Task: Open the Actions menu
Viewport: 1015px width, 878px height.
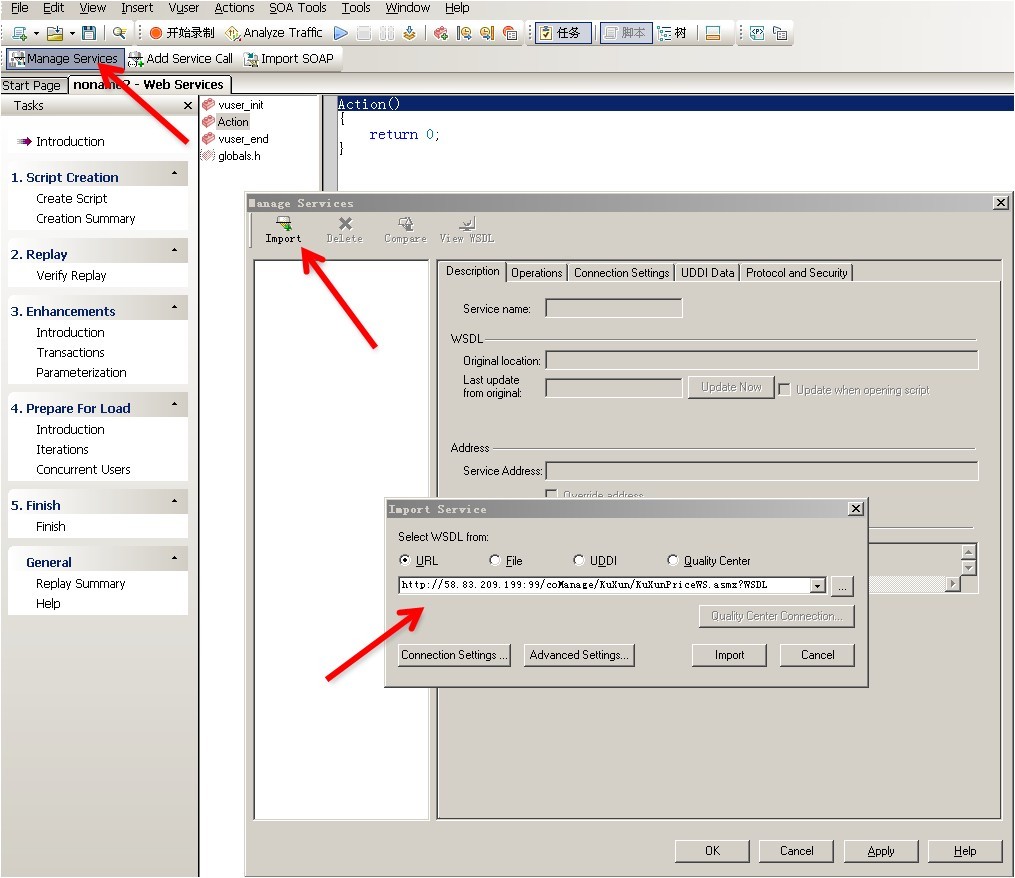Action: (x=234, y=8)
